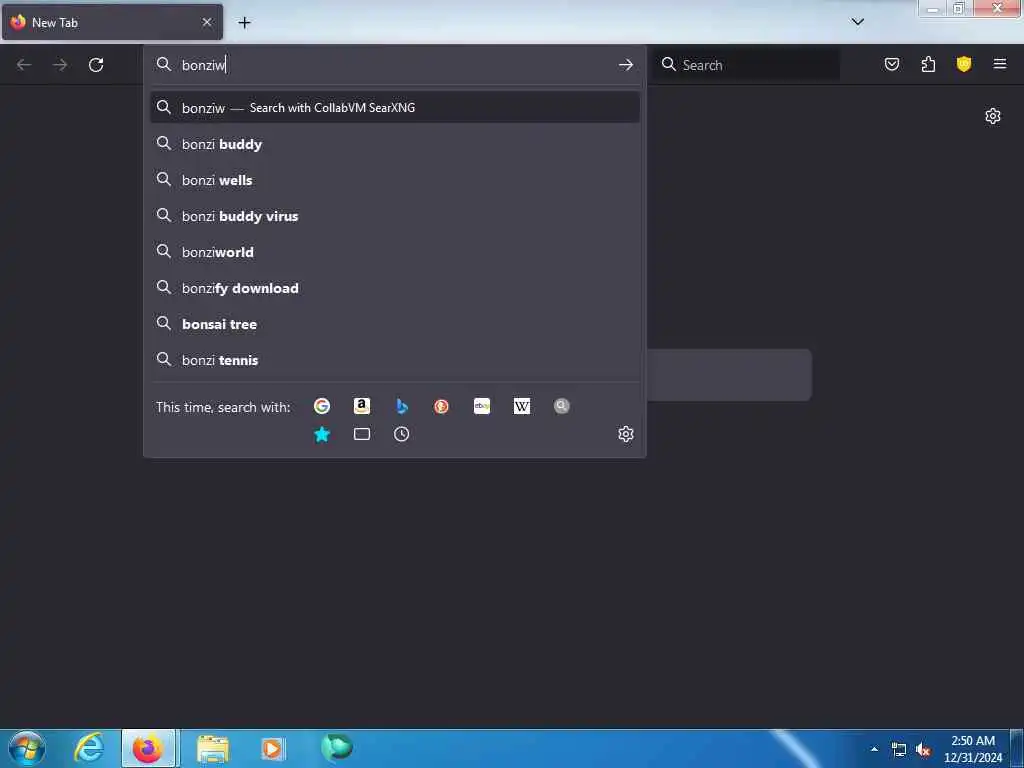Launch Internet Explorer from taskbar
This screenshot has height=768, width=1024.
point(89,748)
